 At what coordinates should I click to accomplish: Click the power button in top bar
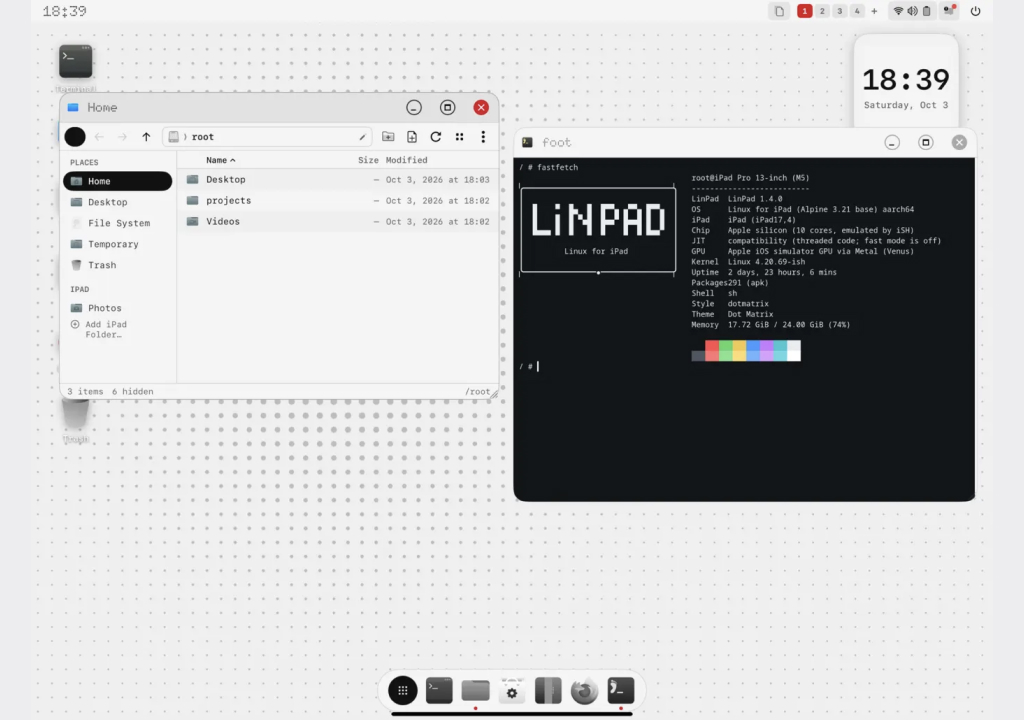[976, 11]
